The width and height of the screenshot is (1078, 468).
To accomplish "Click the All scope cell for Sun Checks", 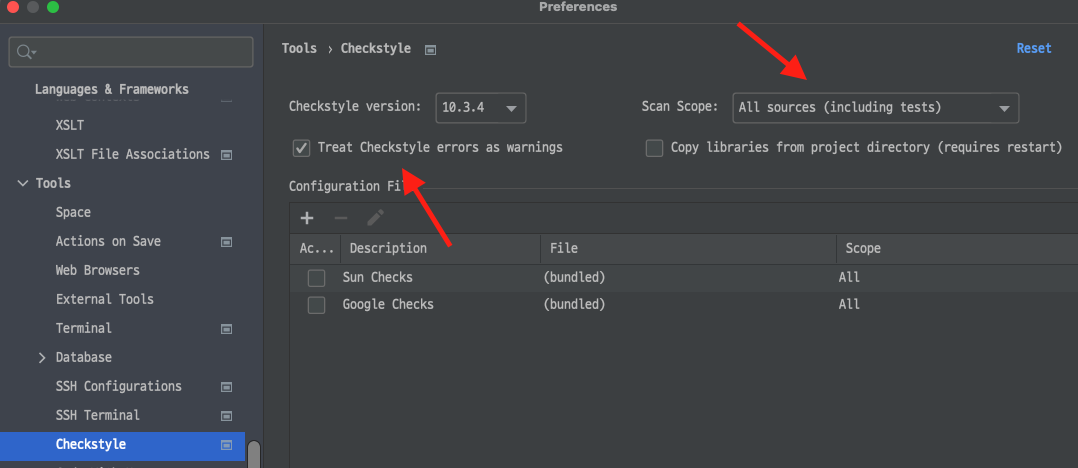I will click(849, 278).
